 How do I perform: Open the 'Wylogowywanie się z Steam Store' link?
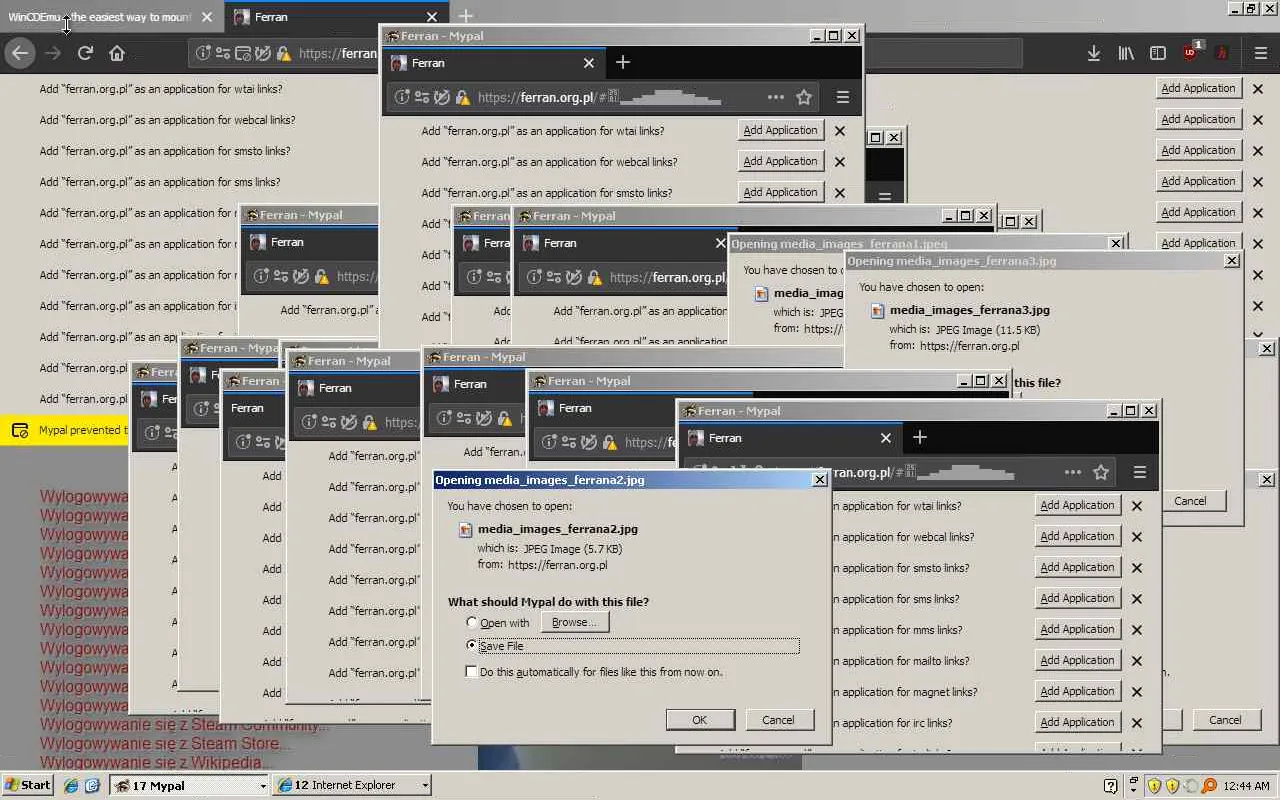166,744
